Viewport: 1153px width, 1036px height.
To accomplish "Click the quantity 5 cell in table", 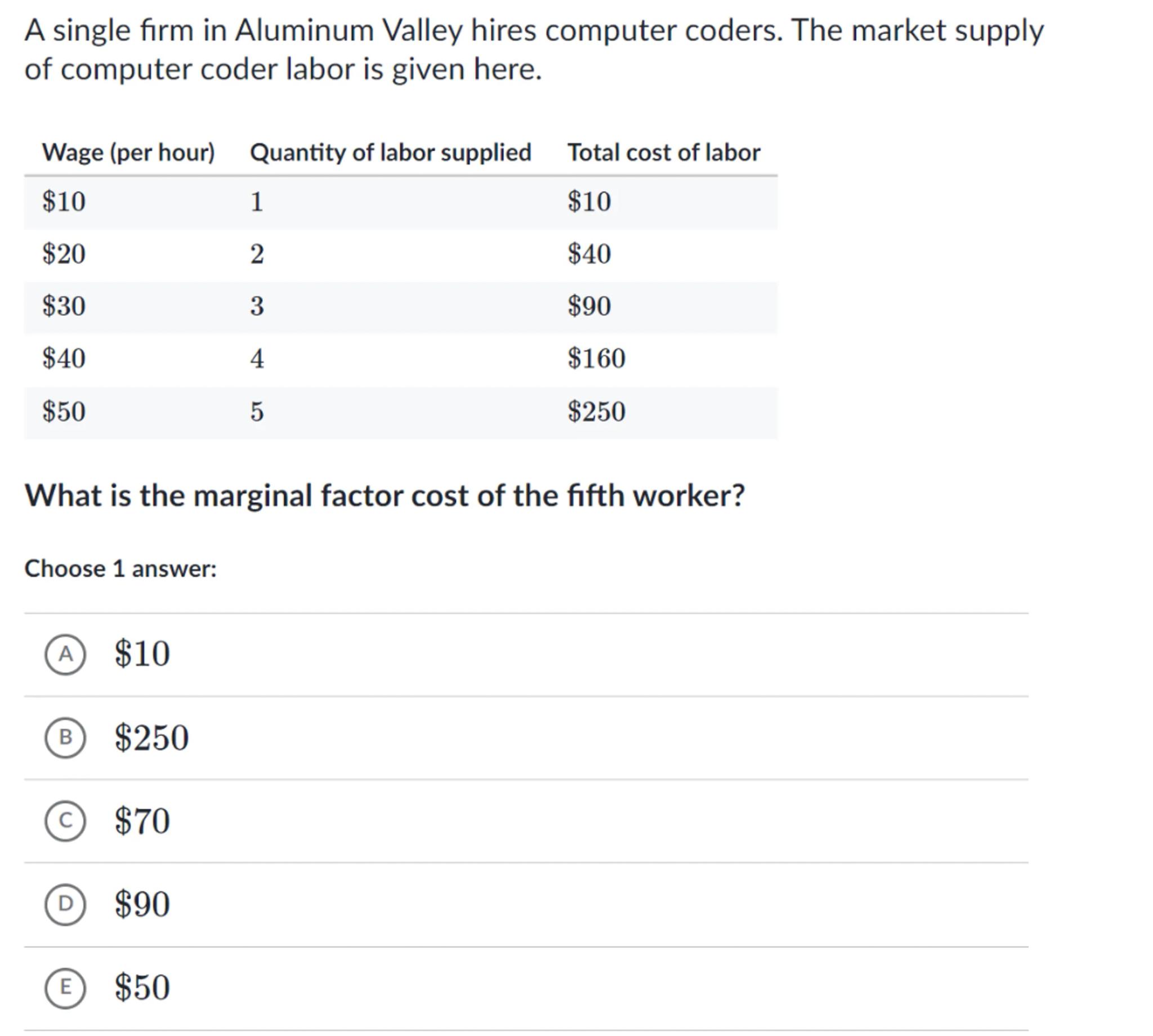I will [257, 411].
